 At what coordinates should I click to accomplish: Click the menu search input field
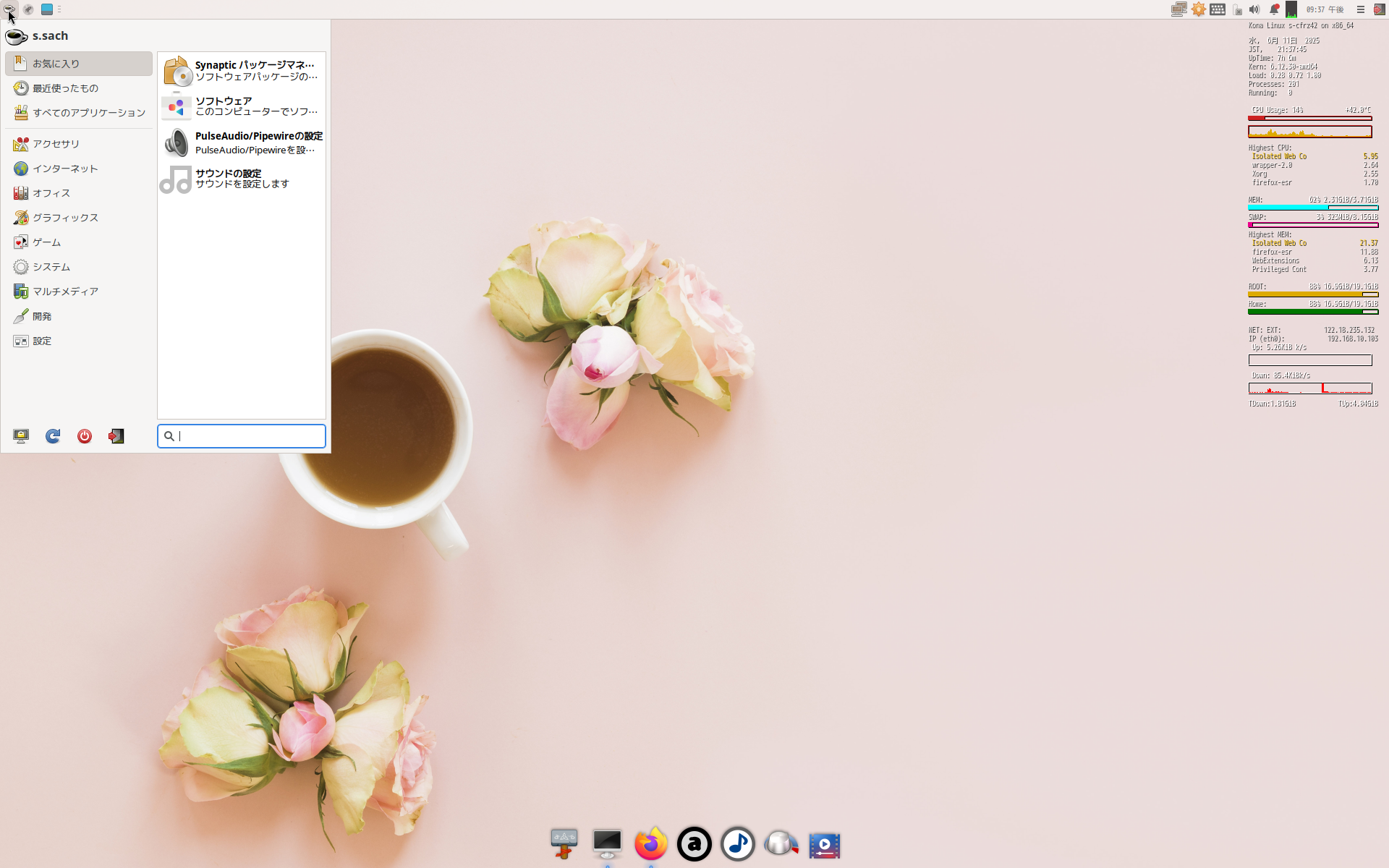[x=246, y=436]
